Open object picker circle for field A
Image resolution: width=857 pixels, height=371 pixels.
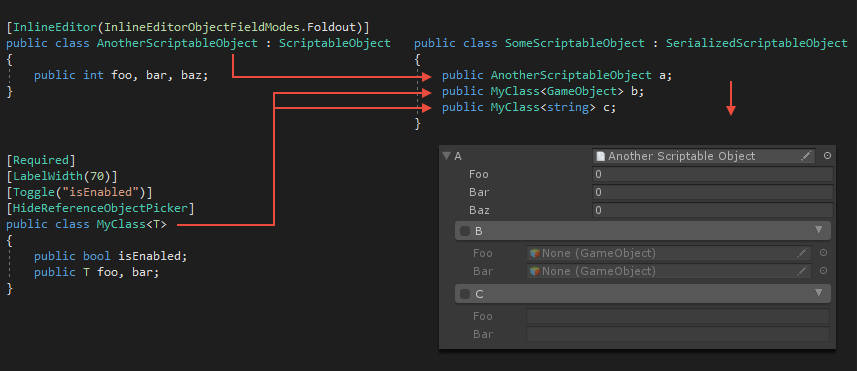click(x=827, y=156)
